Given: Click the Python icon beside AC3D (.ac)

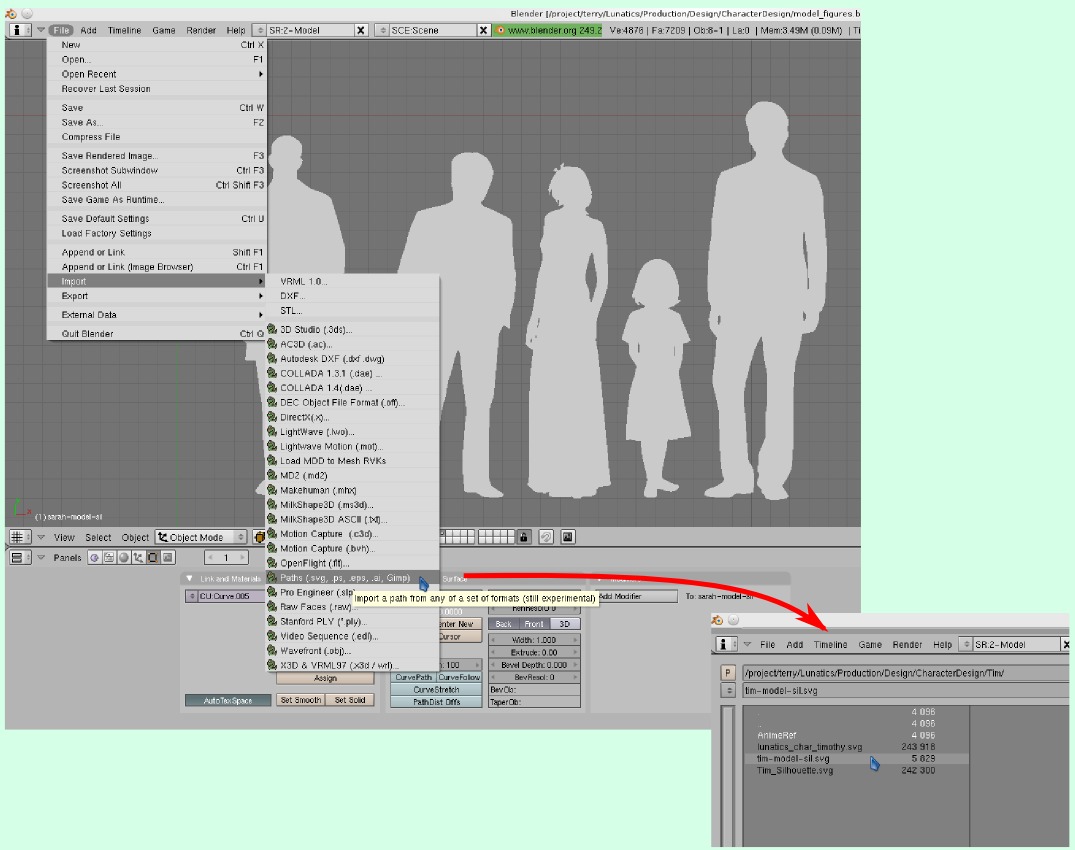Looking at the screenshot, I should [272, 344].
